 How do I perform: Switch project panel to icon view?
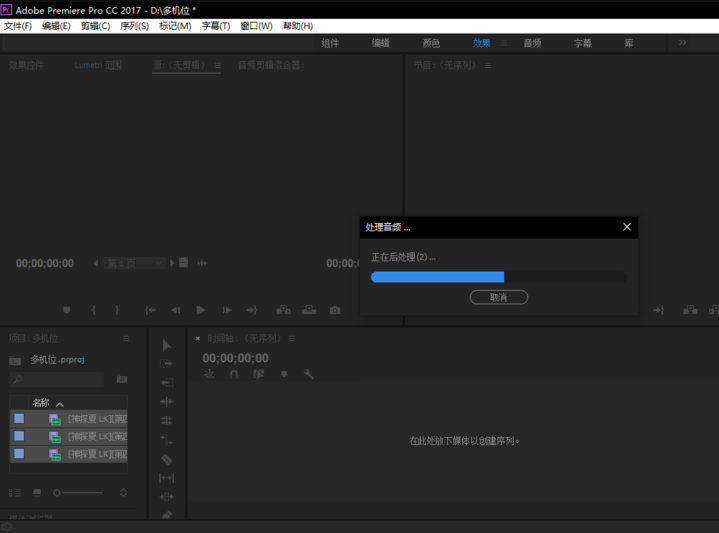(x=37, y=492)
